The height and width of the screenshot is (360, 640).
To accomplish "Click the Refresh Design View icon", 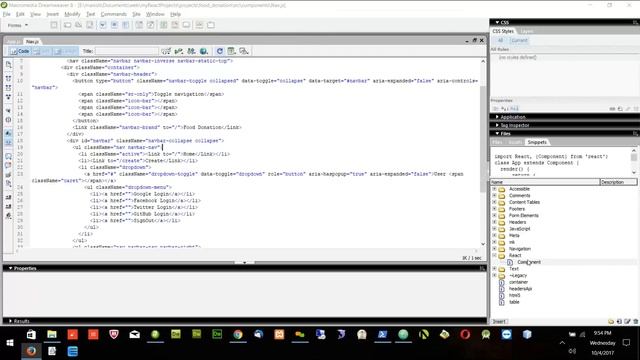I will click(220, 51).
